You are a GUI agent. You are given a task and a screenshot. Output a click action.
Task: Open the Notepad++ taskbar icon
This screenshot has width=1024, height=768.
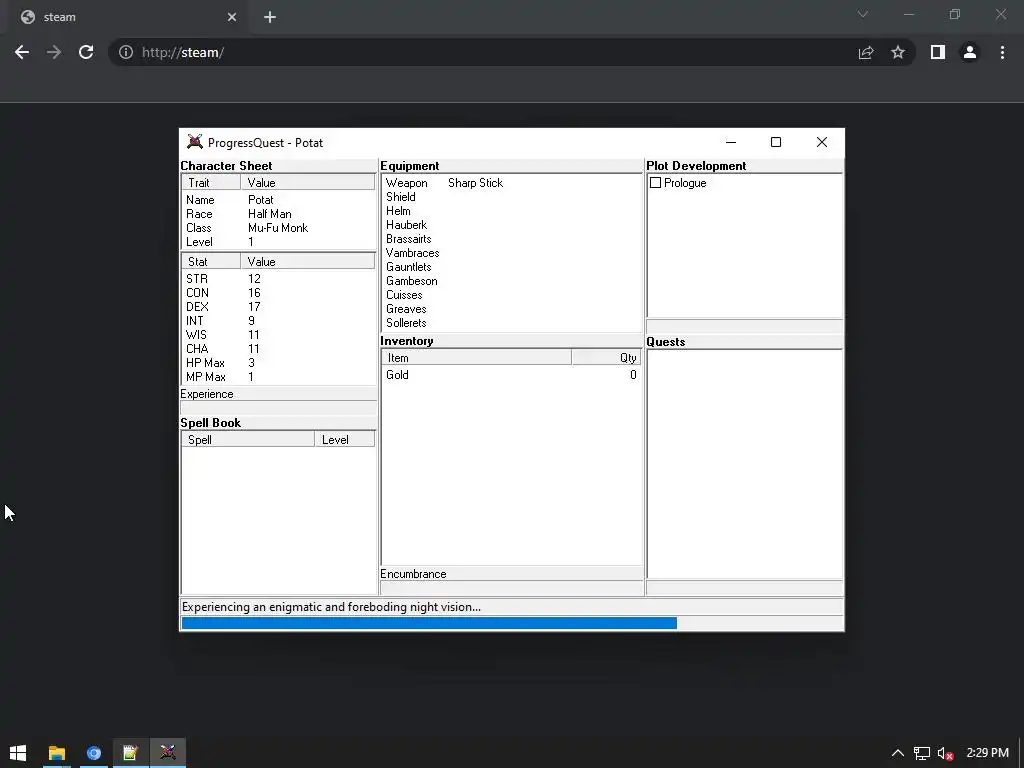click(130, 753)
